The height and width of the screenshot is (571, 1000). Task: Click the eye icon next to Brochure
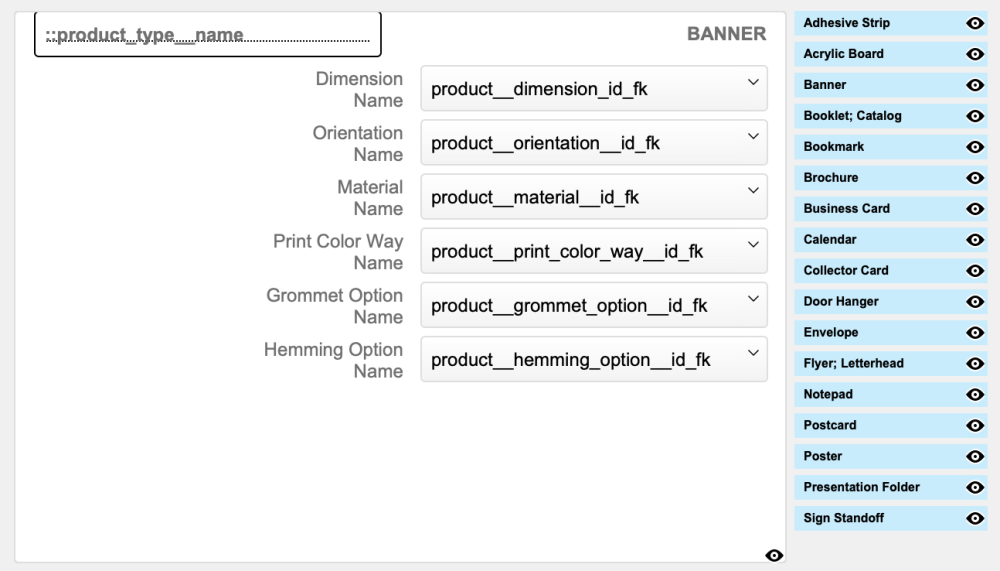tap(975, 178)
